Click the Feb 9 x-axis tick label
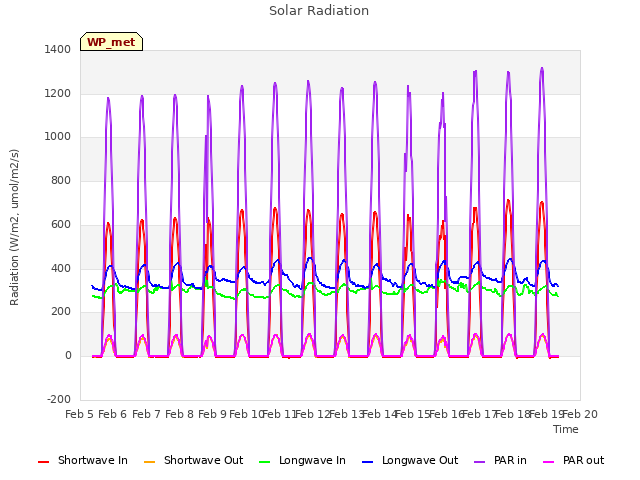Viewport: 640px width, 480px height. coord(213,414)
